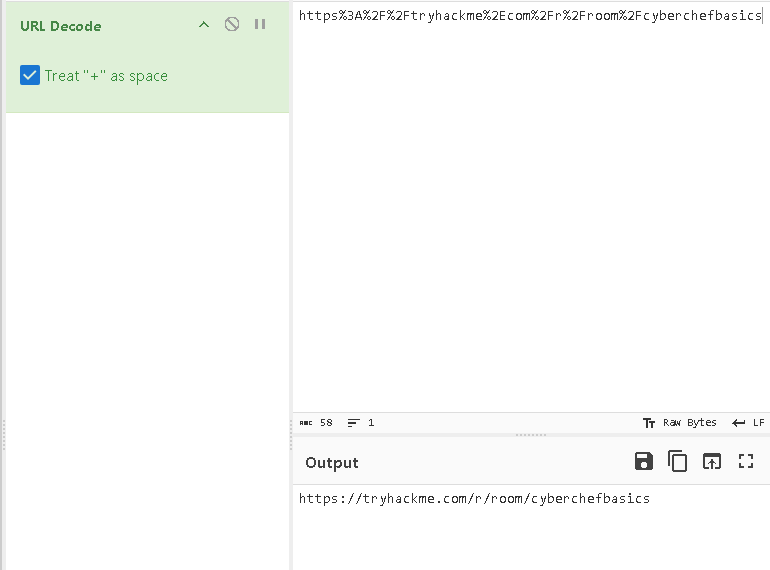Grab the input/output horizontal resize handle

pos(530,435)
